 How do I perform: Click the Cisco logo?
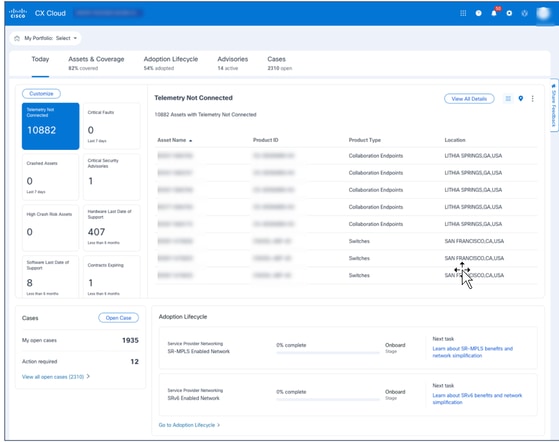tap(18, 13)
